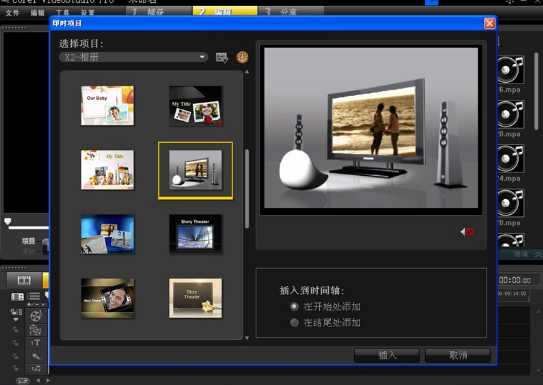Viewport: 543px width, 385px height.
Task: Click the muted speaker icon under preview
Action: (x=466, y=232)
